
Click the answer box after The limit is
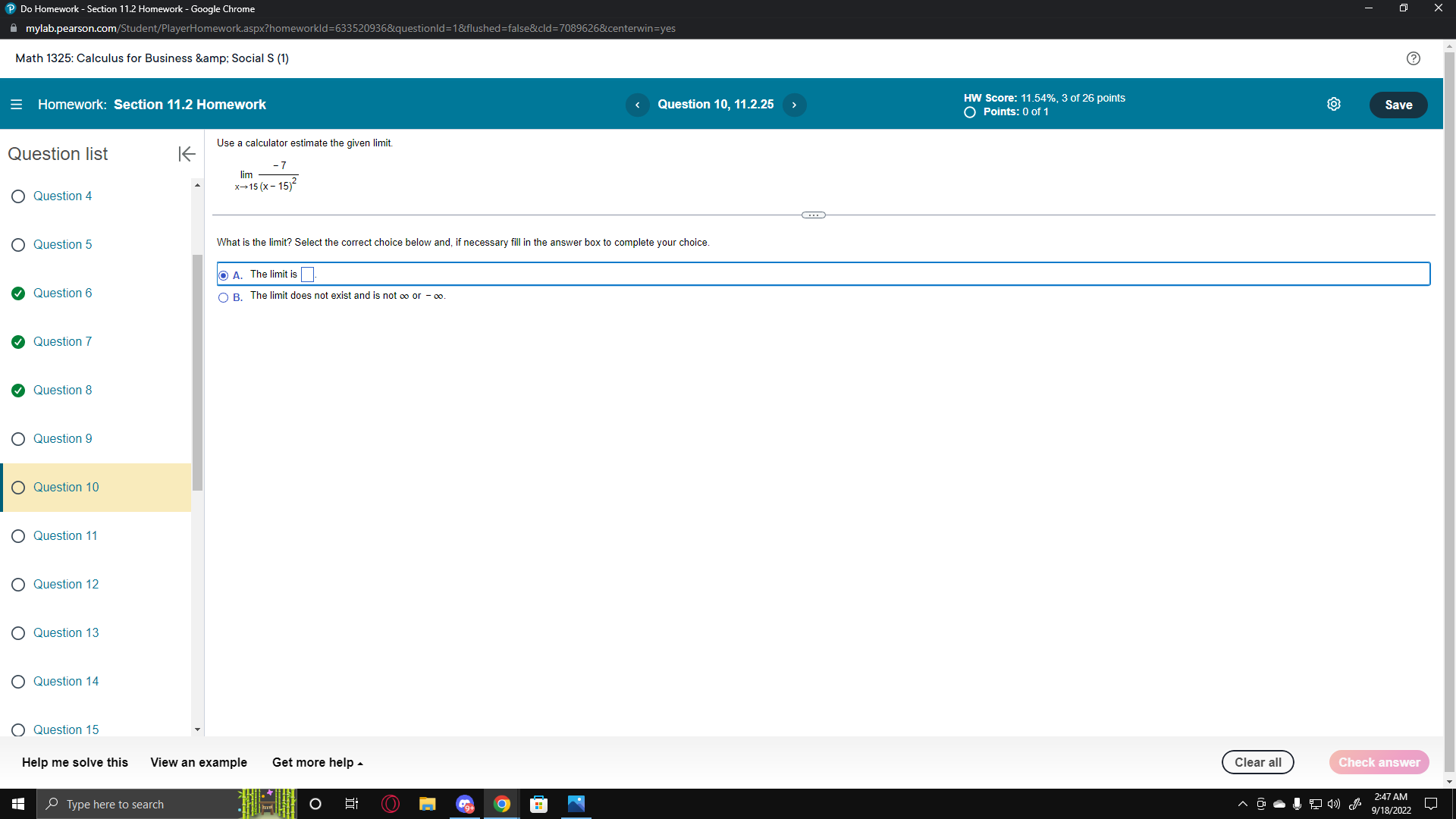pos(307,275)
